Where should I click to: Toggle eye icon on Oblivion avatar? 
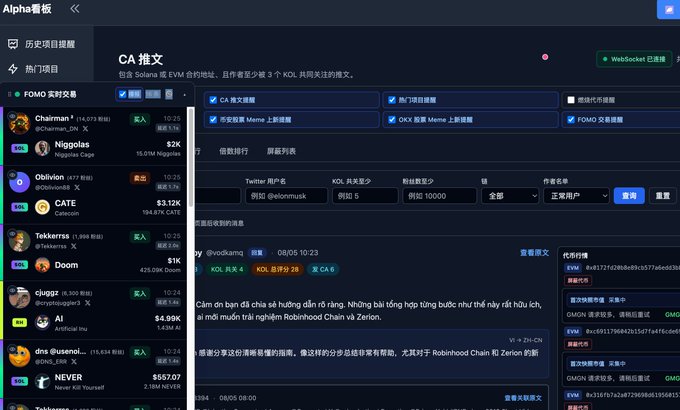(12, 175)
